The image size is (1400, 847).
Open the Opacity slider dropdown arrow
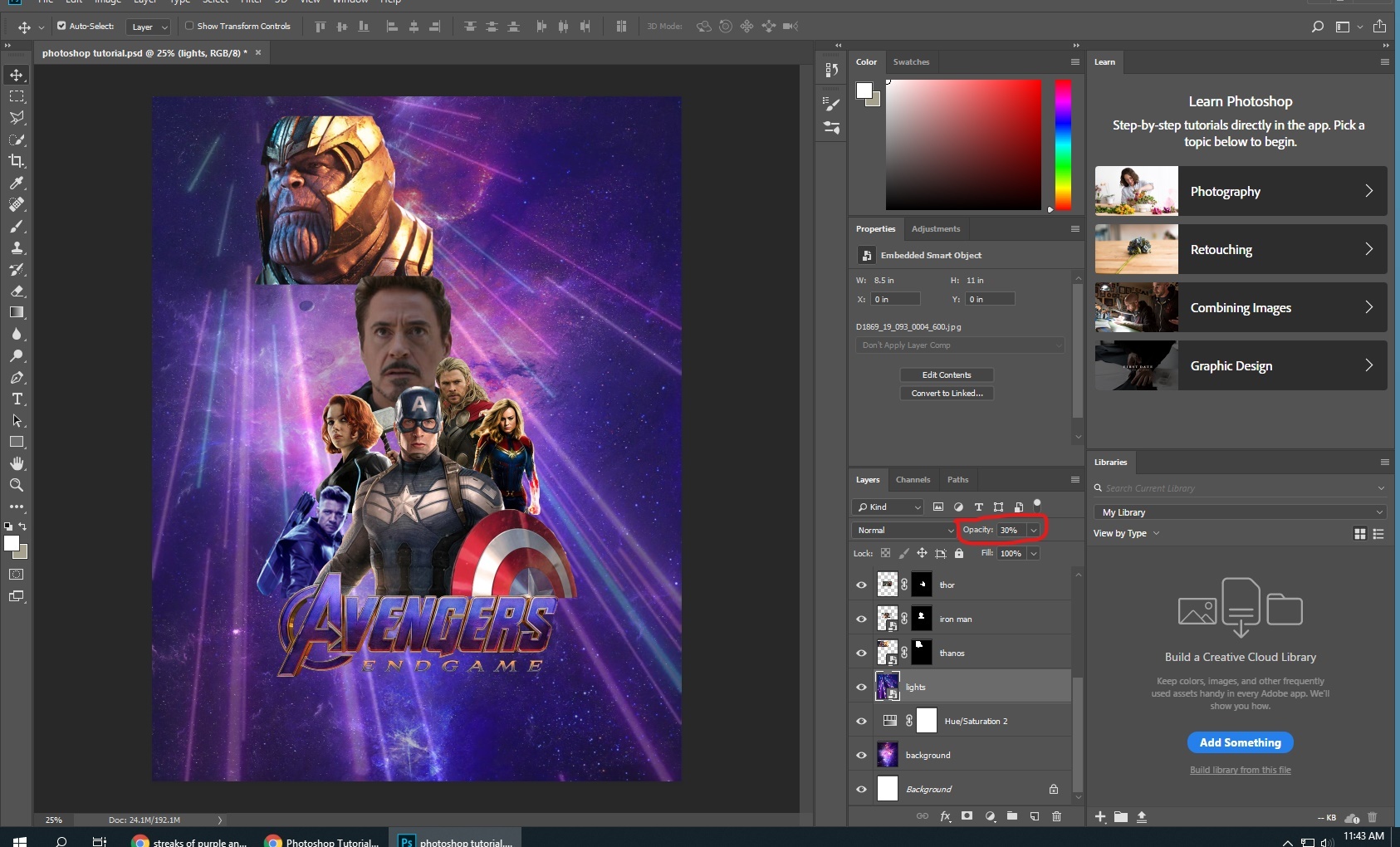(x=1034, y=530)
